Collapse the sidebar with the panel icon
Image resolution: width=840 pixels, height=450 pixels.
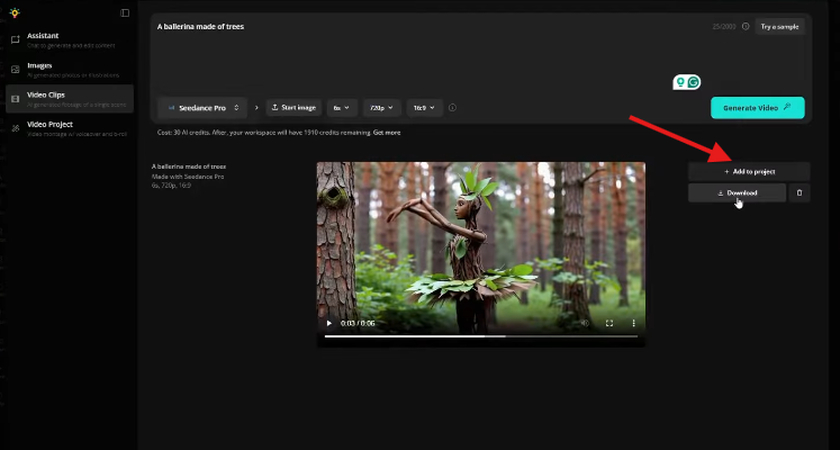pos(125,13)
